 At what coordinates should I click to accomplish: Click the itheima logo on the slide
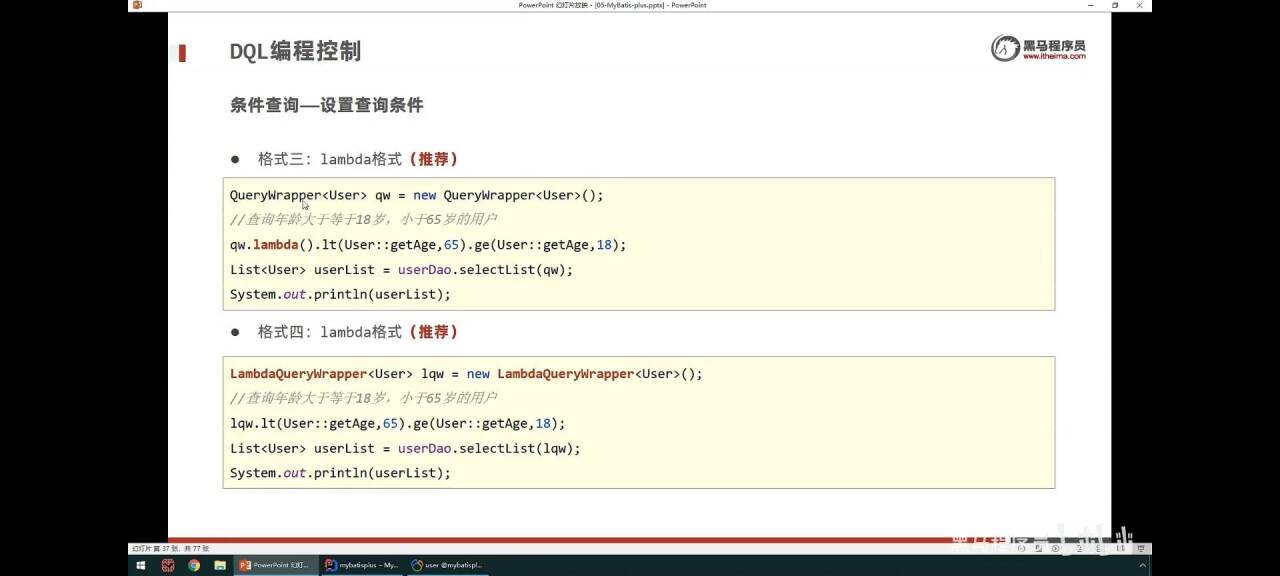click(1038, 48)
